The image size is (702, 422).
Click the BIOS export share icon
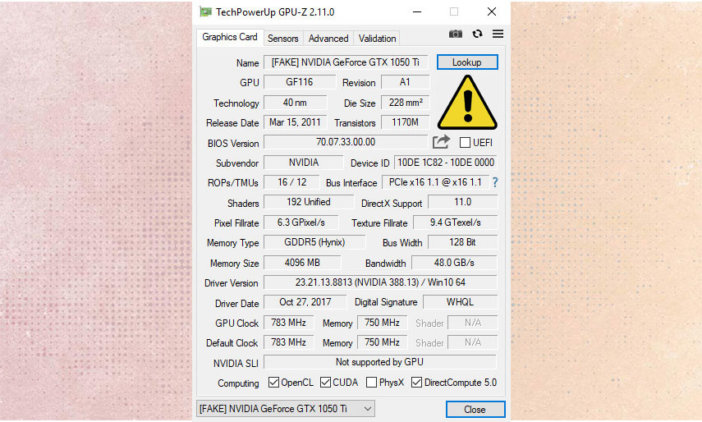coord(441,142)
